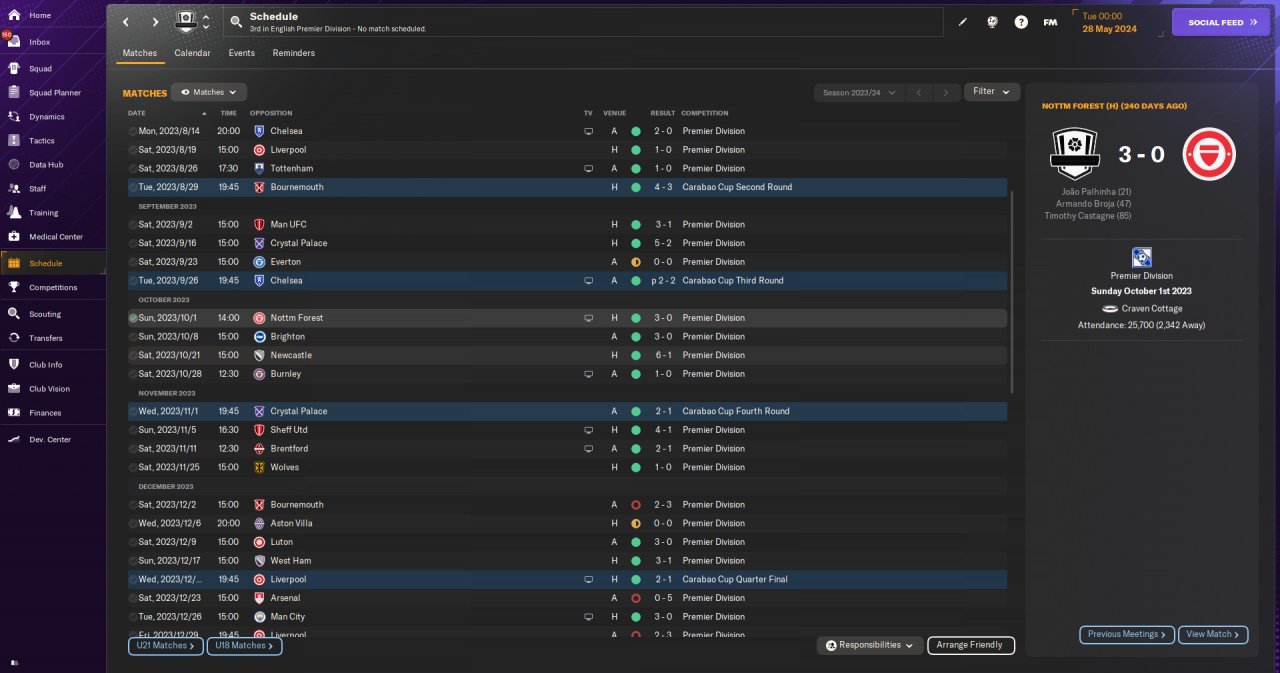Click the Arrange Friendly button

click(971, 646)
